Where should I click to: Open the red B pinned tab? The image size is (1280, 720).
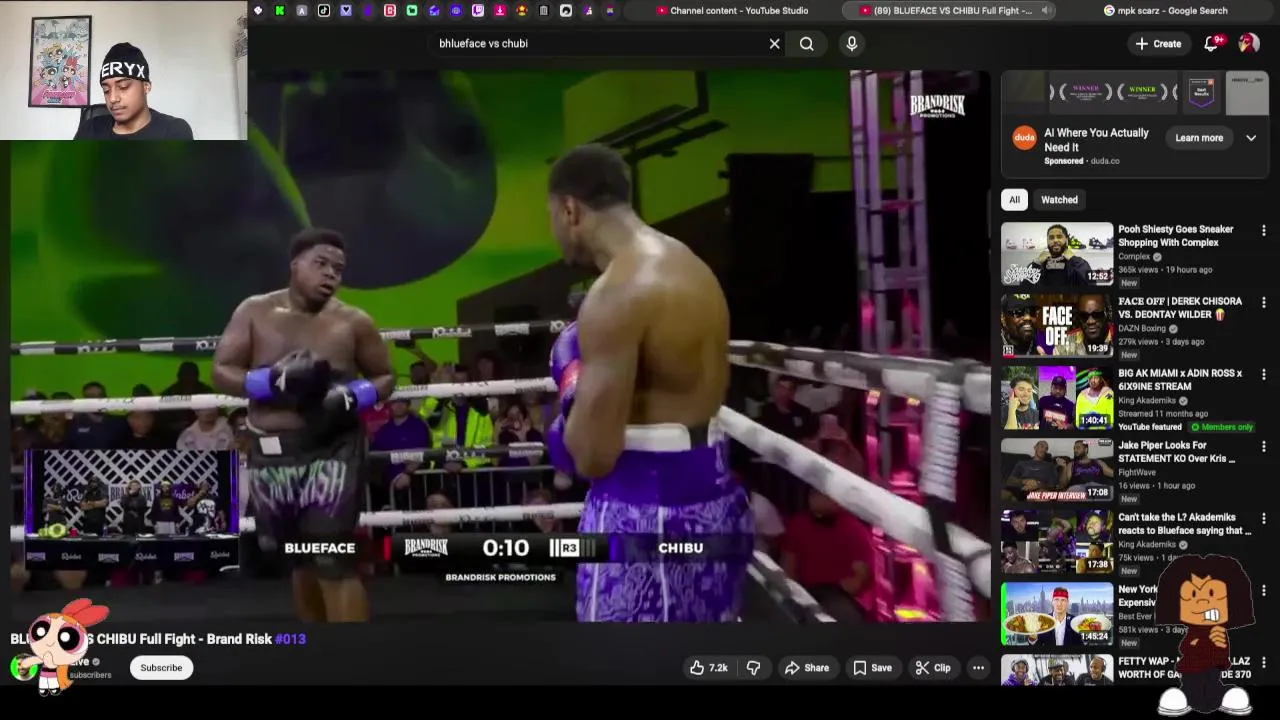390,11
